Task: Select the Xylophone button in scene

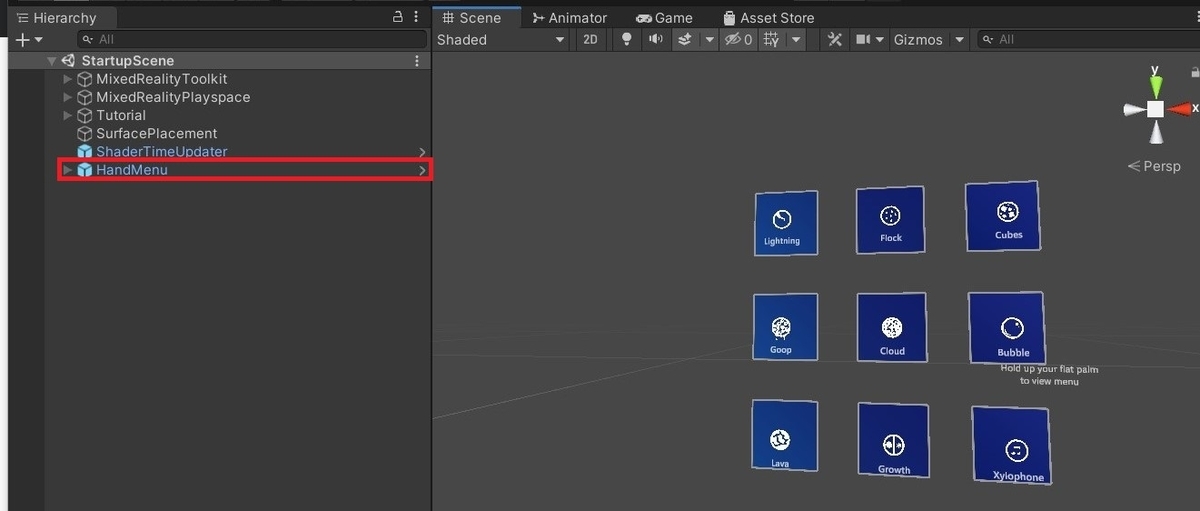Action: 1012,445
